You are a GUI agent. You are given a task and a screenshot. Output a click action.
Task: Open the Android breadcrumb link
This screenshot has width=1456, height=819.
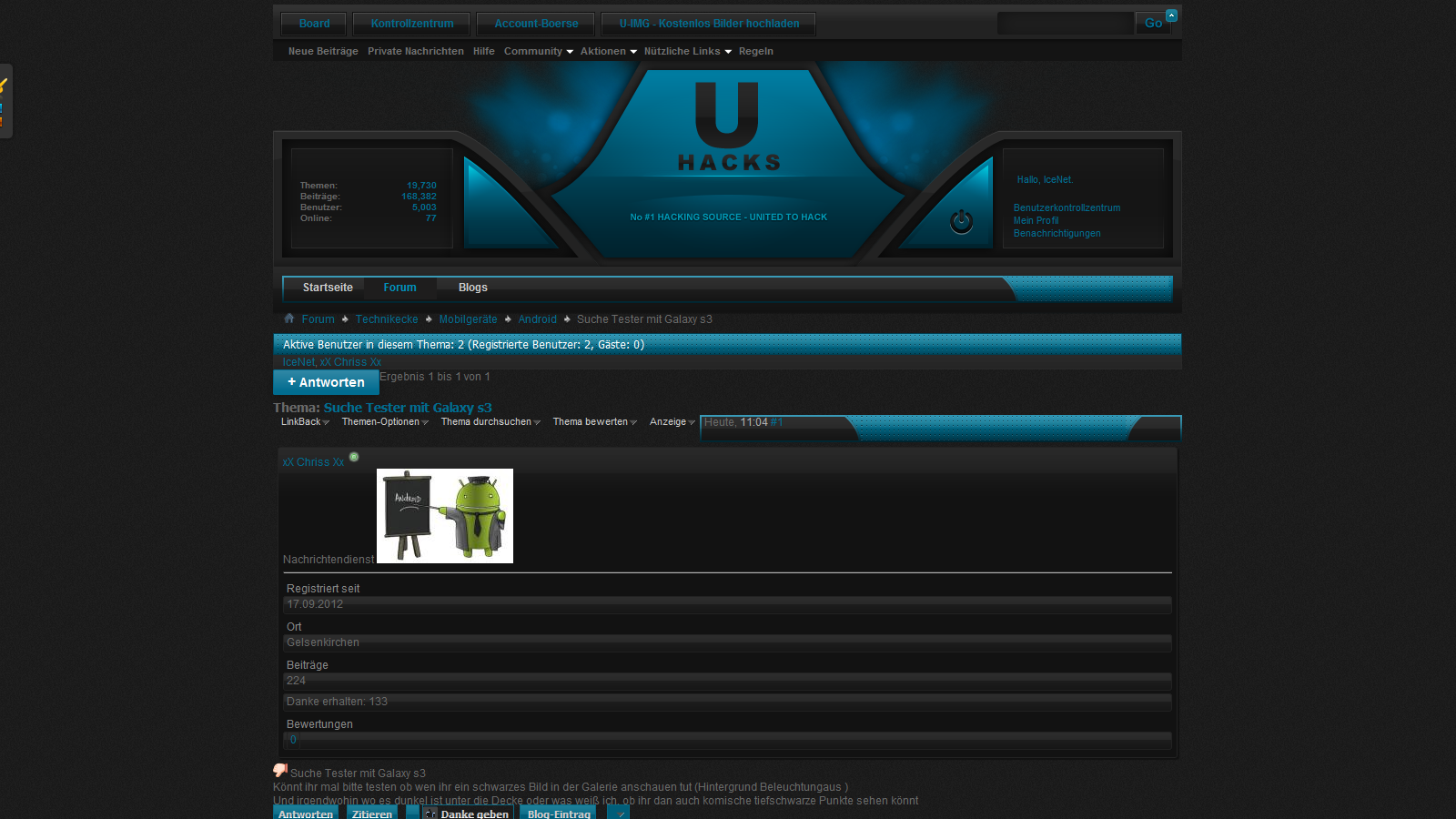[538, 319]
